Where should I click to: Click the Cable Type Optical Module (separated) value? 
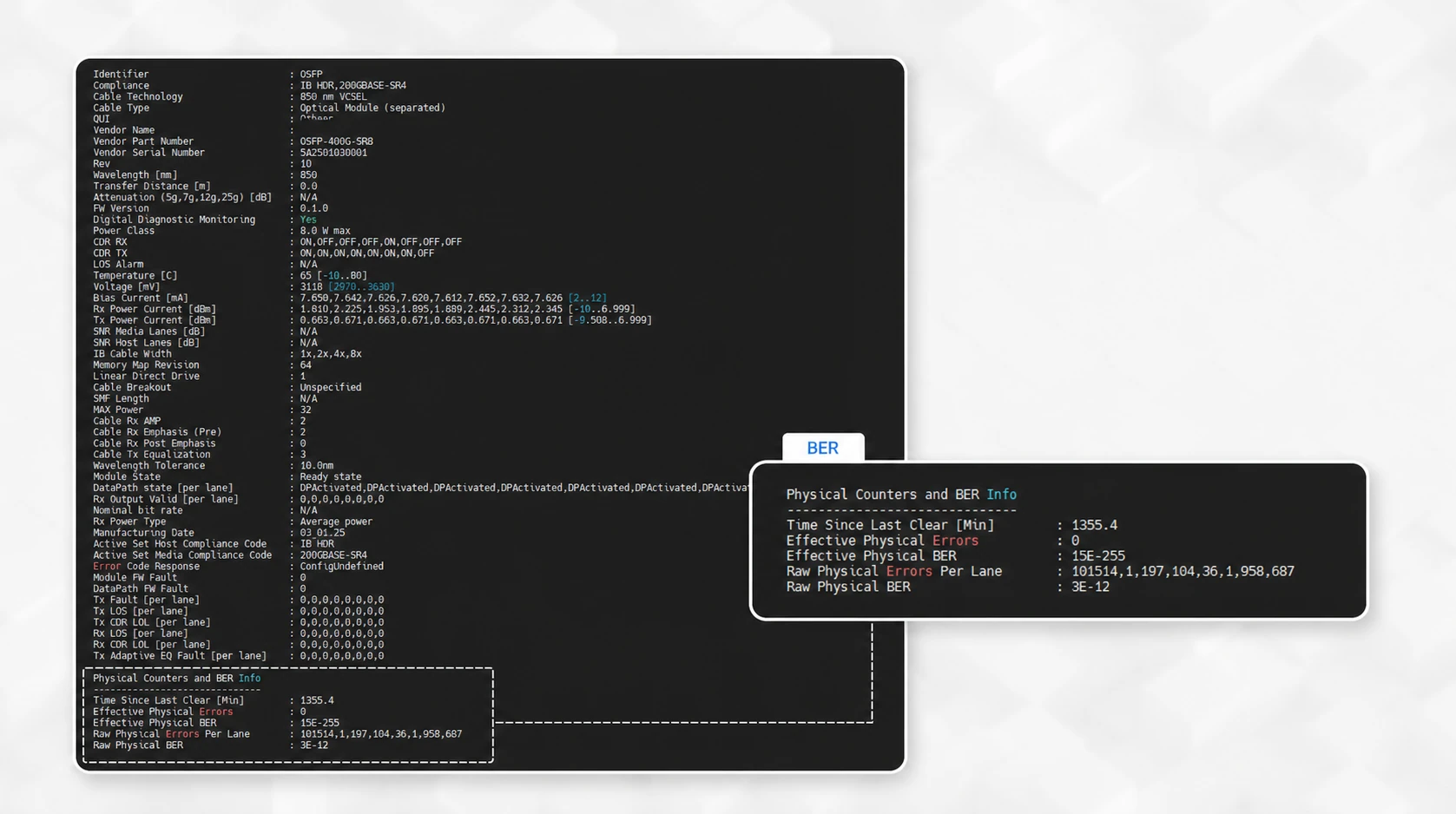[372, 108]
